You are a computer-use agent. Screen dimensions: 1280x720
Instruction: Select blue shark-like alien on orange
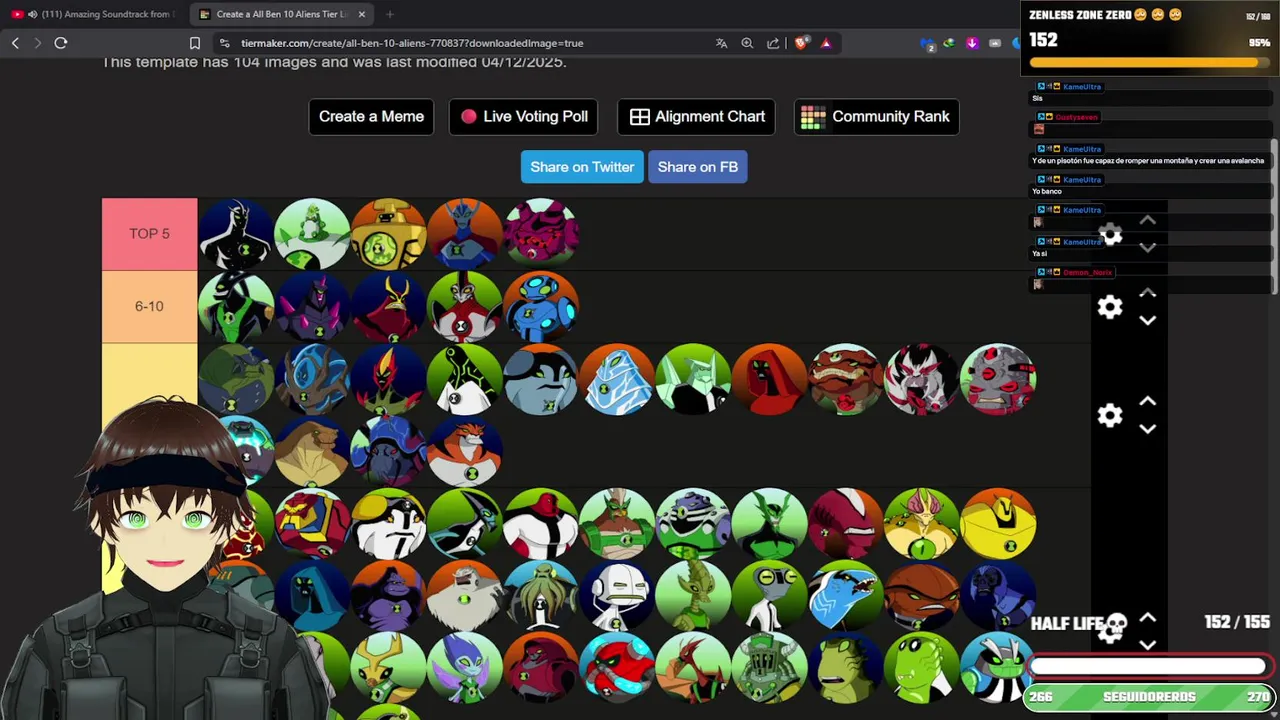click(x=845, y=597)
